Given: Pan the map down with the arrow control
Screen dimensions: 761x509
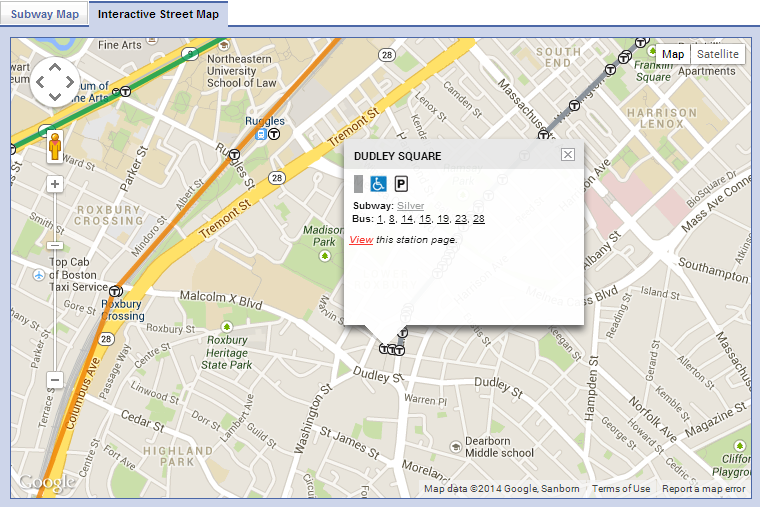Looking at the screenshot, I should tap(55, 97).
